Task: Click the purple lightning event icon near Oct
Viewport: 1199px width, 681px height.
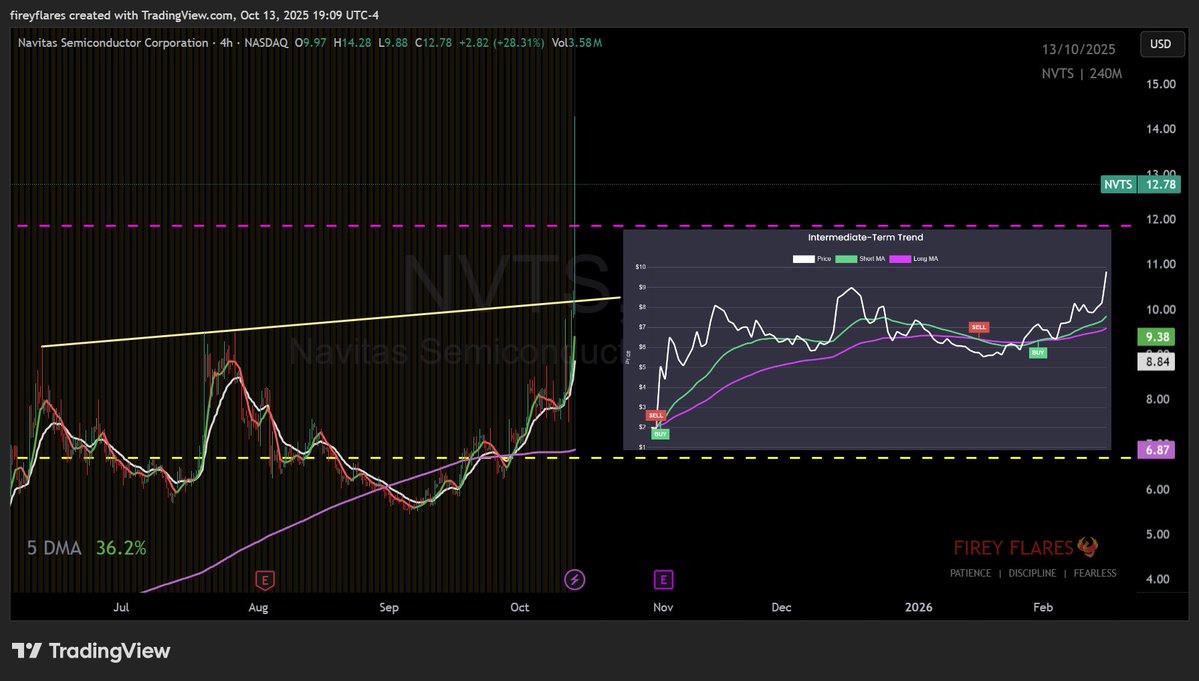Action: click(x=574, y=580)
